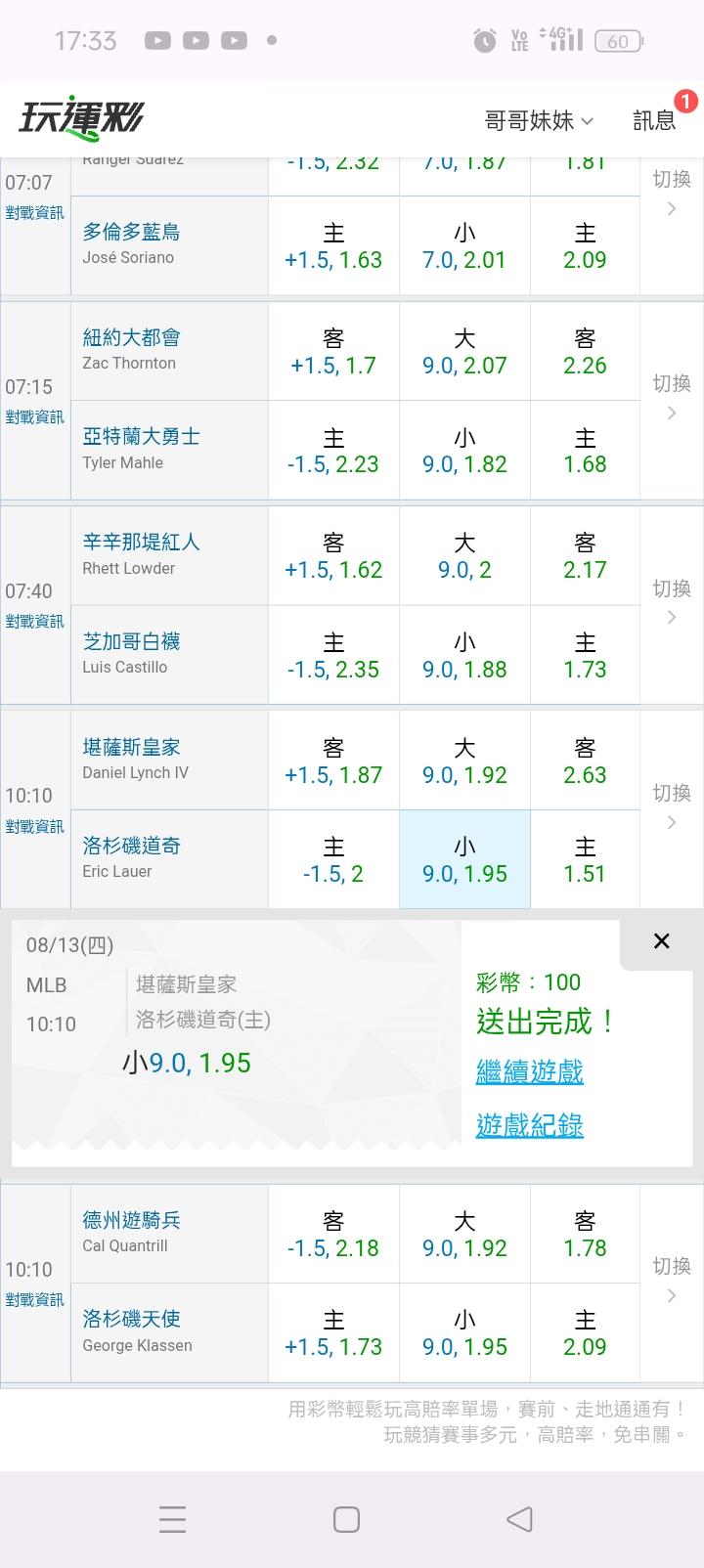Expand the 哥哥妹妹 account dropdown
The height and width of the screenshot is (1568, 704).
[x=539, y=120]
